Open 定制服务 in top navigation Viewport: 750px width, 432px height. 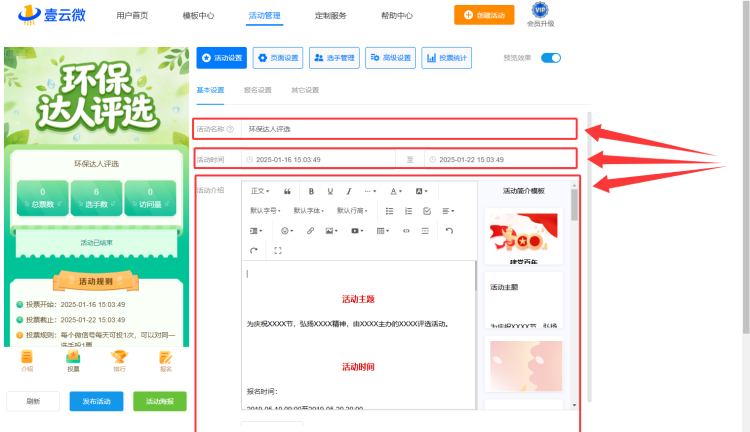[x=331, y=15]
